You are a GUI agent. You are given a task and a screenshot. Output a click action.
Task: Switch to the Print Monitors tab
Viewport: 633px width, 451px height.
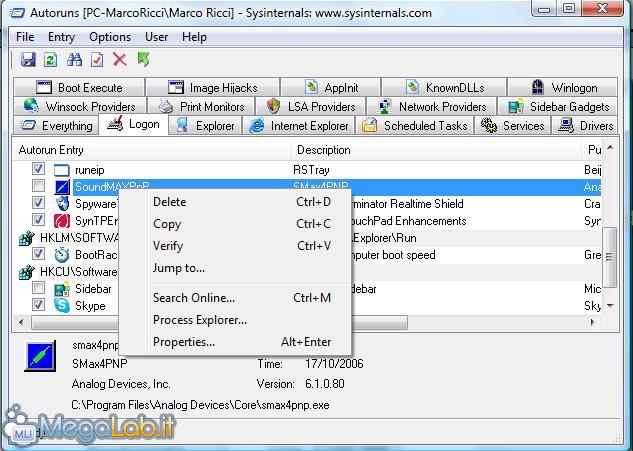click(201, 107)
